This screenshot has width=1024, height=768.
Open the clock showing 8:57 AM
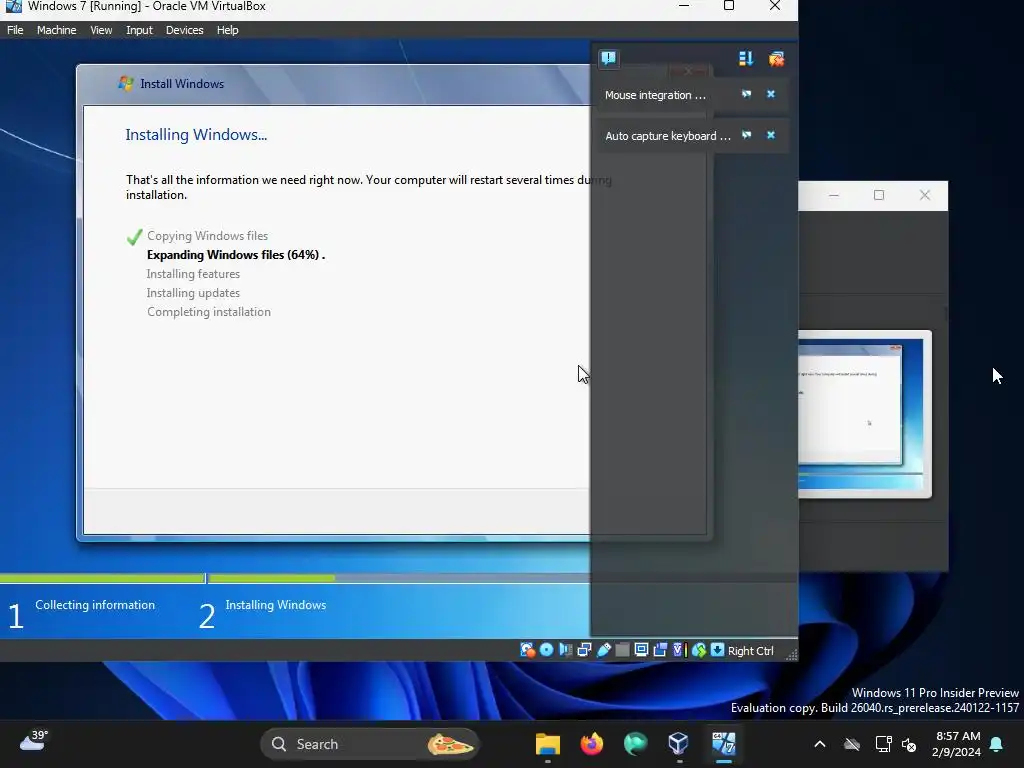[957, 744]
